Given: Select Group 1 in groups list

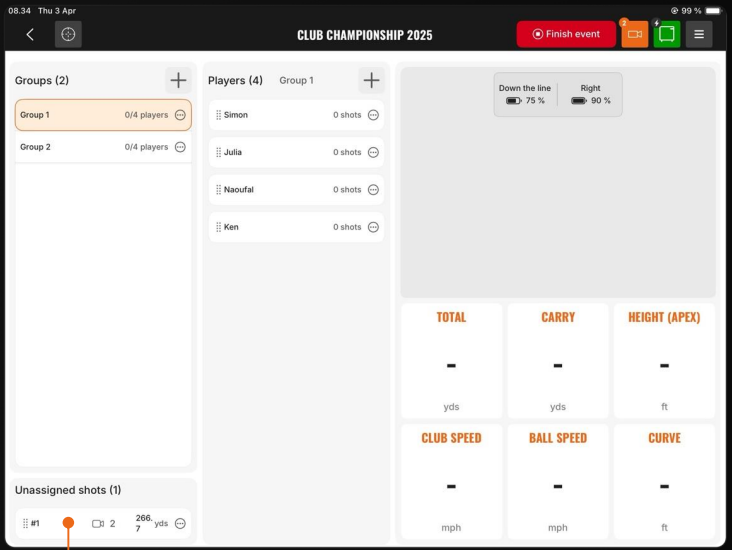Looking at the screenshot, I should (103, 115).
